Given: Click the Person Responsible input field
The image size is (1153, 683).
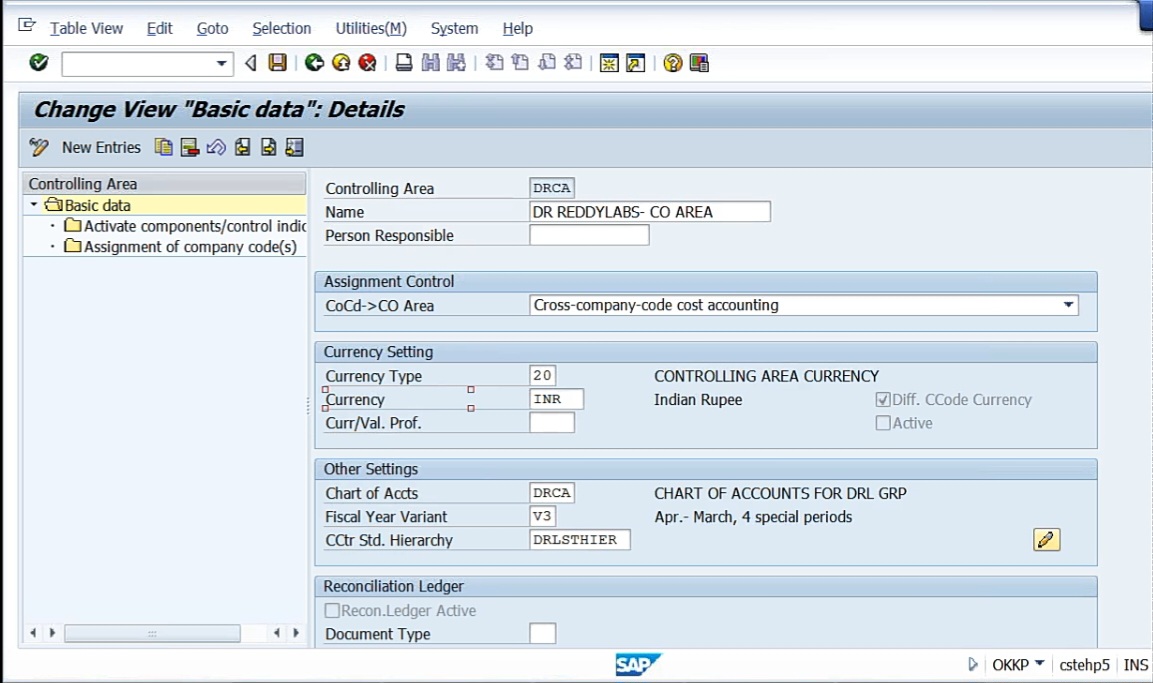Looking at the screenshot, I should tap(589, 235).
